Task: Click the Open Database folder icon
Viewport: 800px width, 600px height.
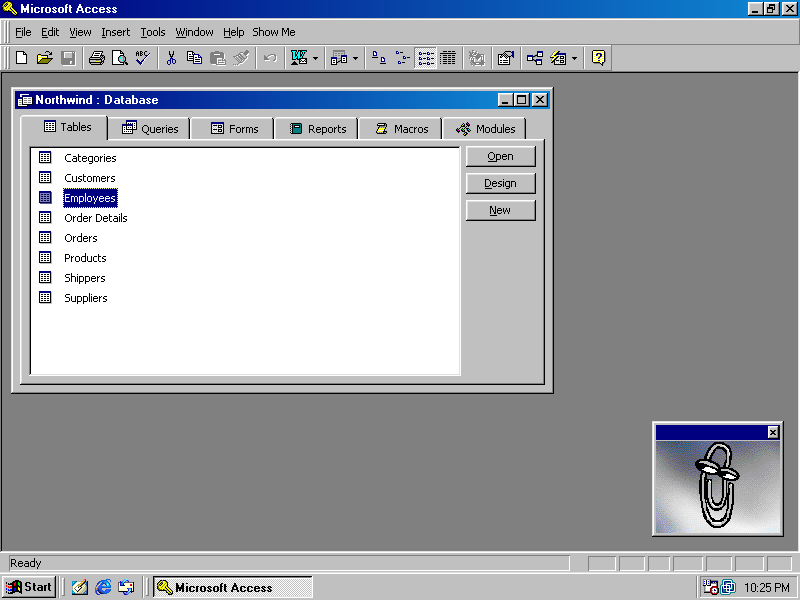Action: (45, 58)
